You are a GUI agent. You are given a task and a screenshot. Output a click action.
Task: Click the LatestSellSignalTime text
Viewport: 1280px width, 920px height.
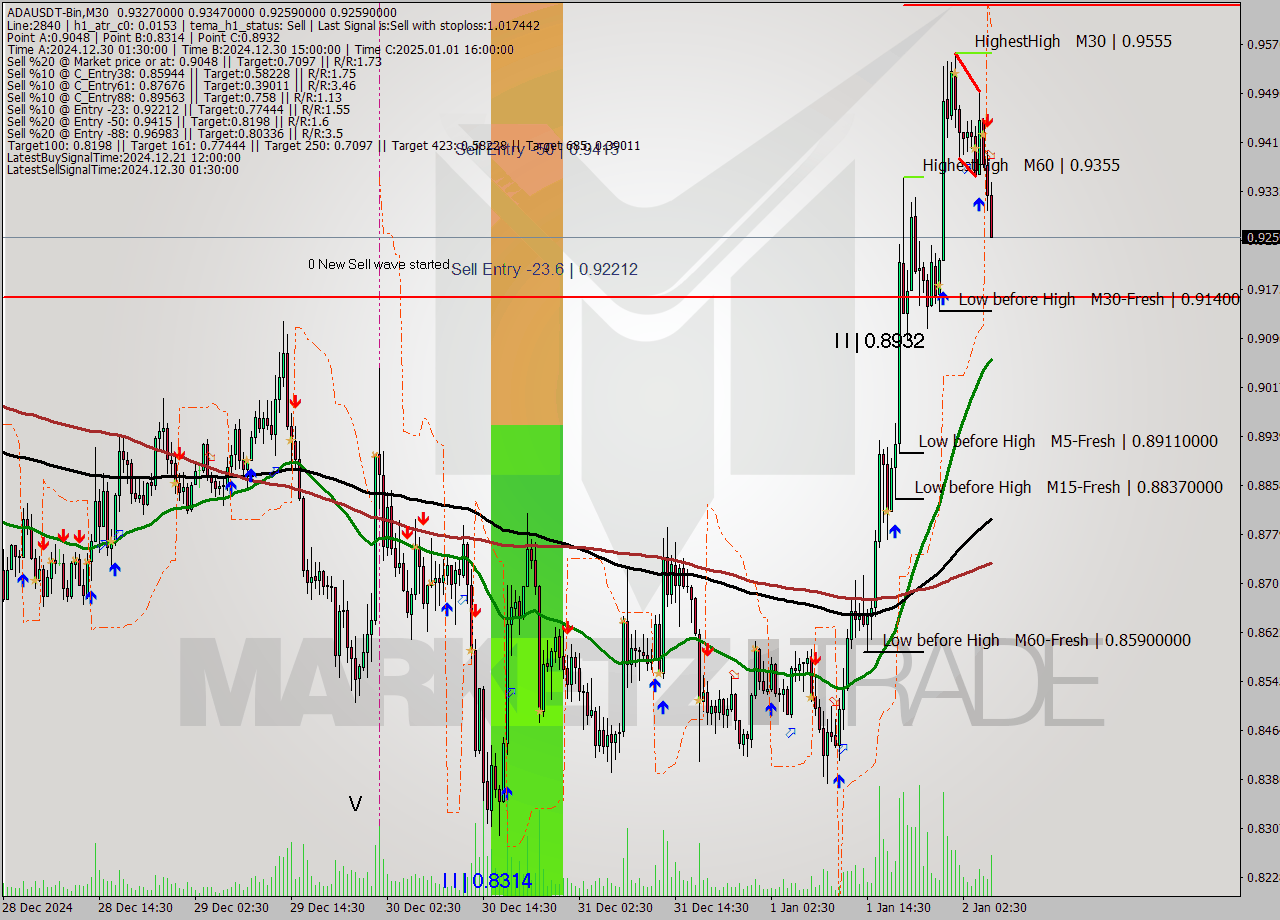pos(122,169)
